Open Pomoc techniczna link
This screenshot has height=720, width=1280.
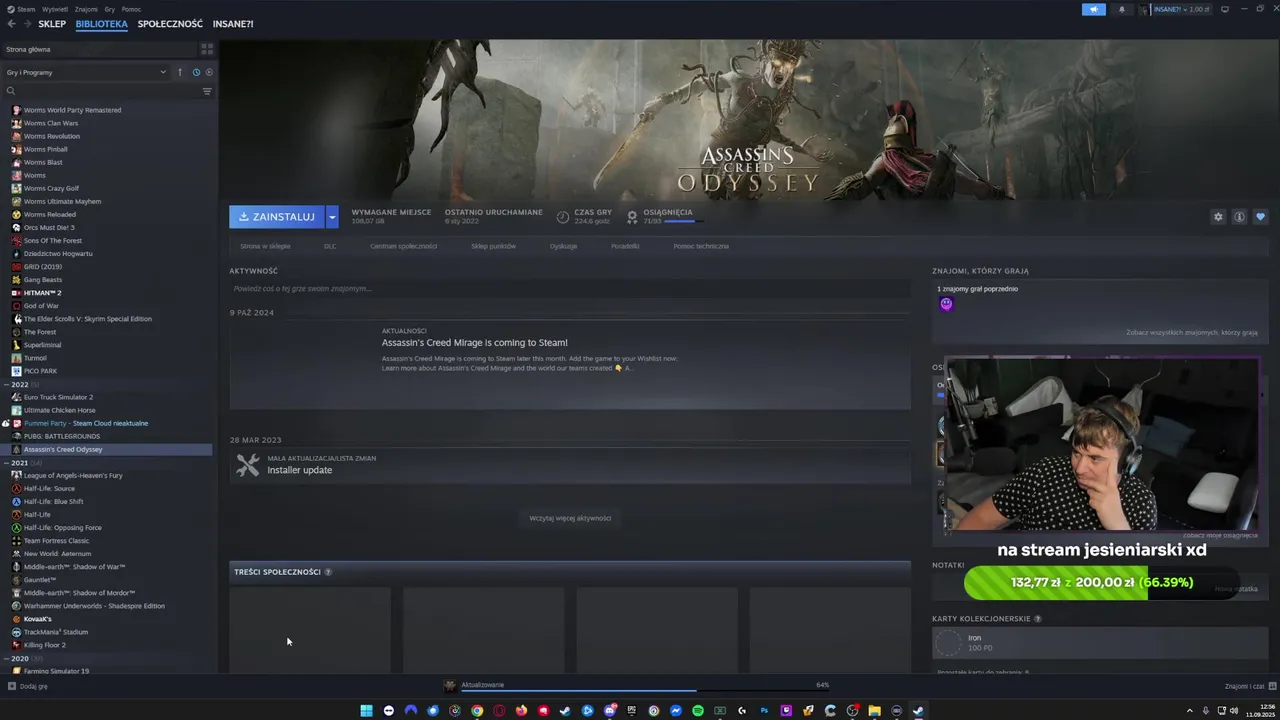point(701,246)
